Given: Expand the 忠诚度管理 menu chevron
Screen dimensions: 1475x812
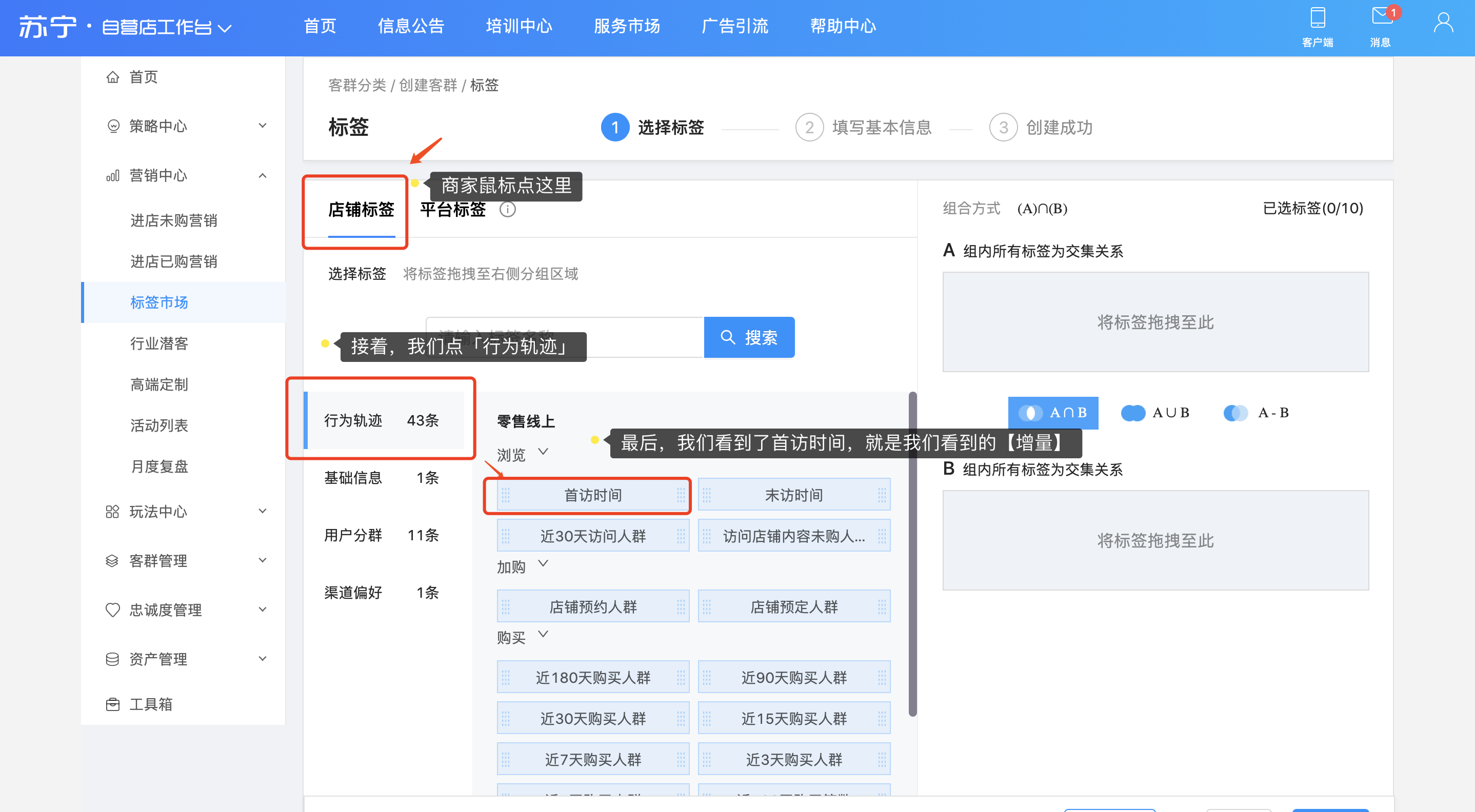Looking at the screenshot, I should [x=263, y=610].
